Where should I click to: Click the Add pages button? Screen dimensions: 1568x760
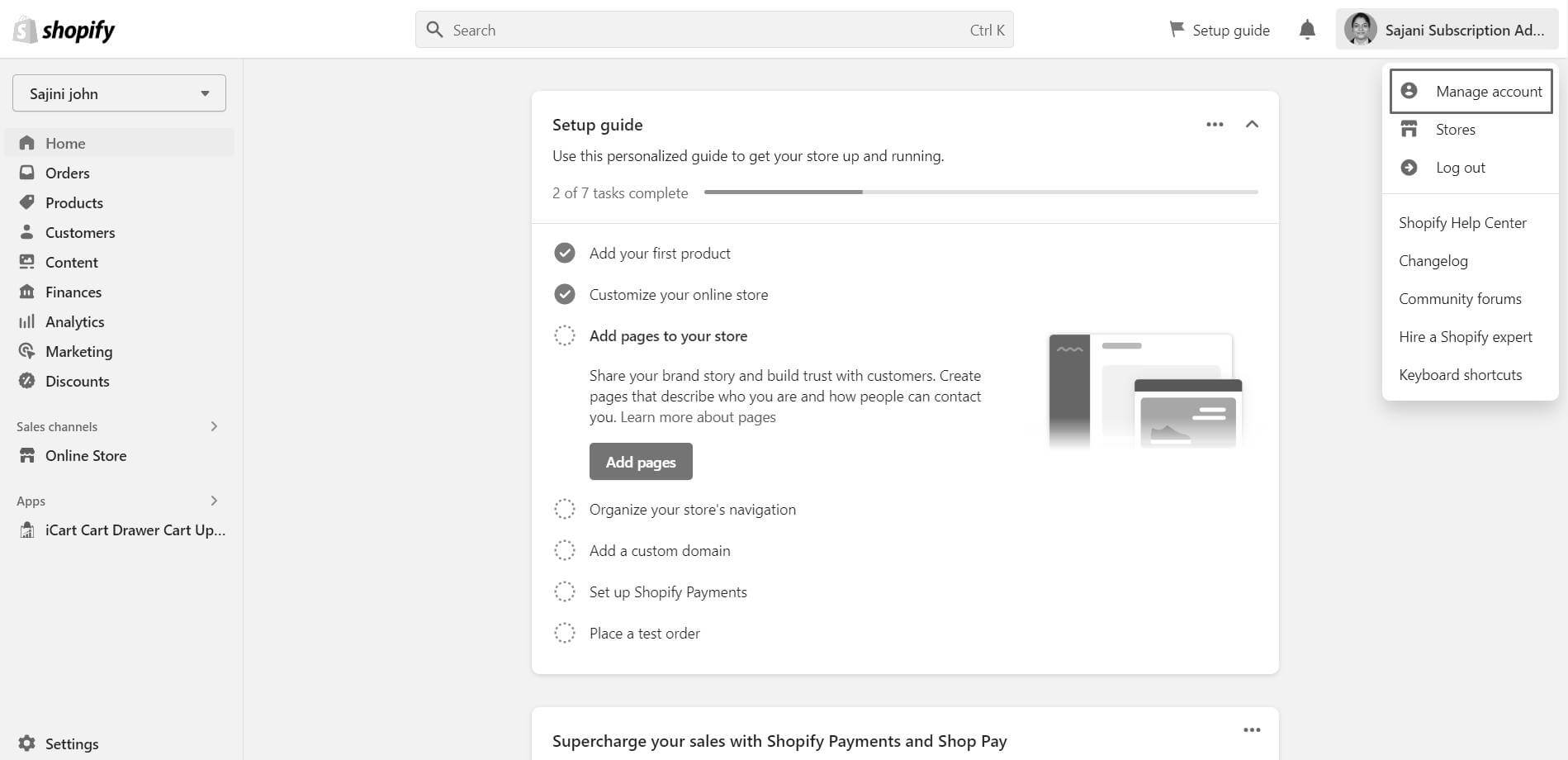click(640, 461)
